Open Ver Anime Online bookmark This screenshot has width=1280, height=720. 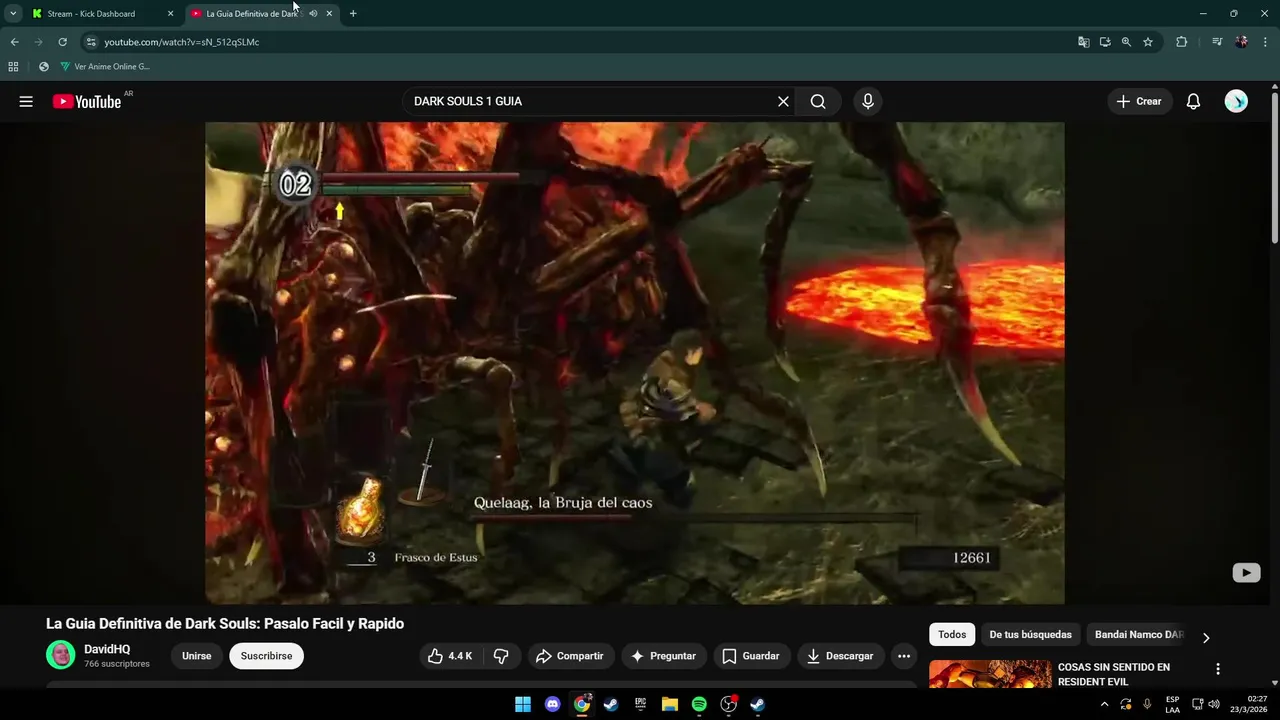[x=104, y=67]
